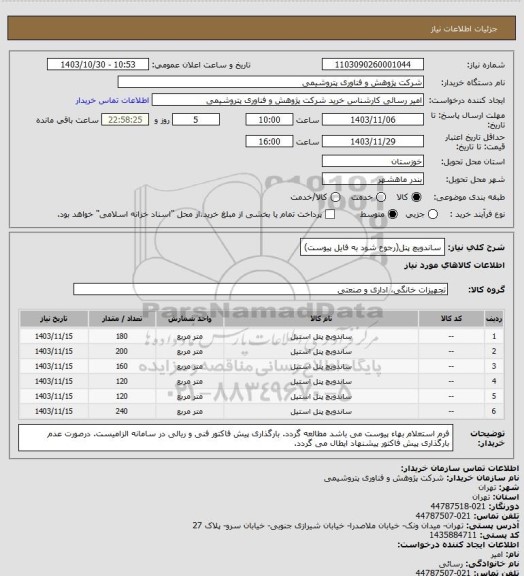Click the response deadline date 1403/11/06
The height and width of the screenshot is (576, 524).
click(373, 120)
